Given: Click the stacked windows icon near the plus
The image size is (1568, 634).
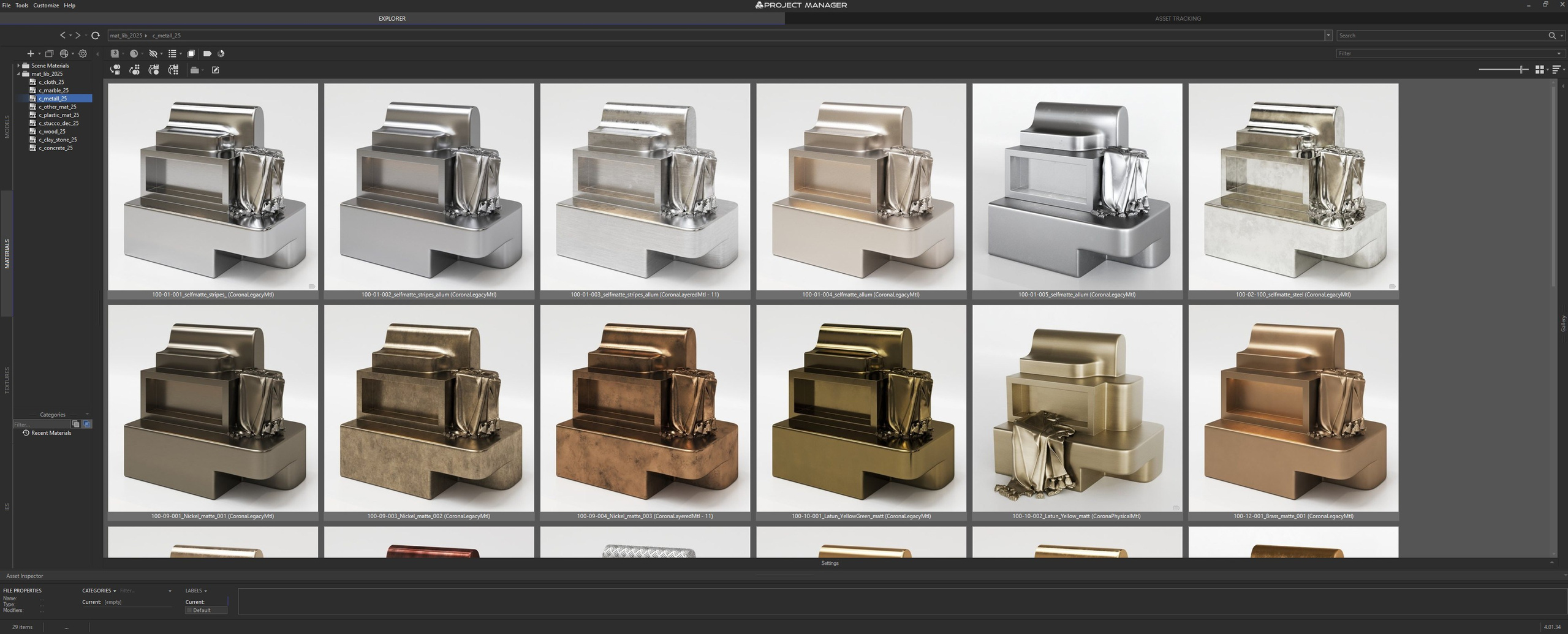Looking at the screenshot, I should pos(50,54).
